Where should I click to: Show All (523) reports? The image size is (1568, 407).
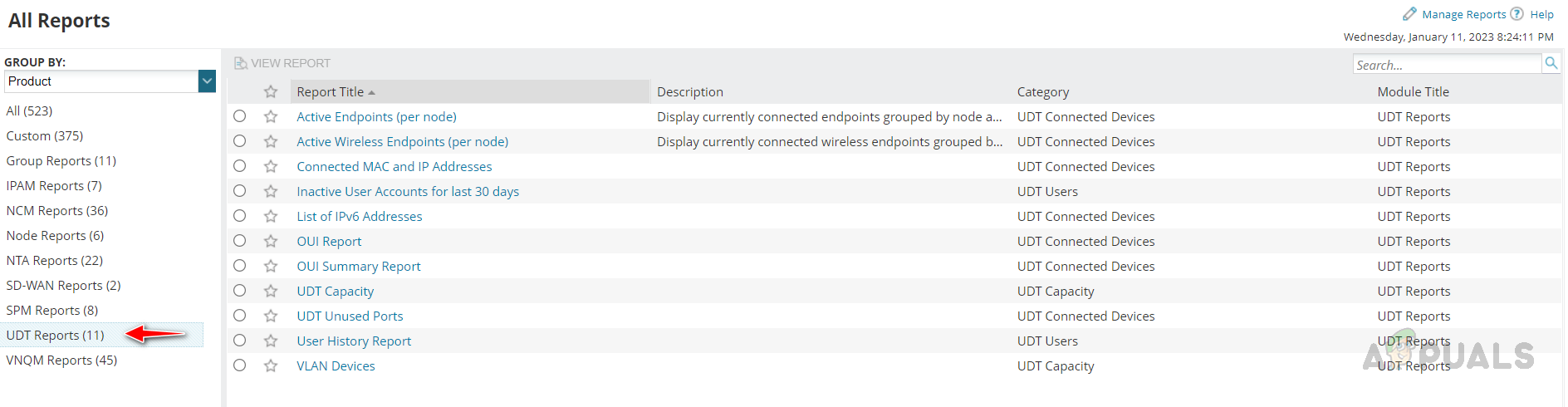click(x=29, y=111)
